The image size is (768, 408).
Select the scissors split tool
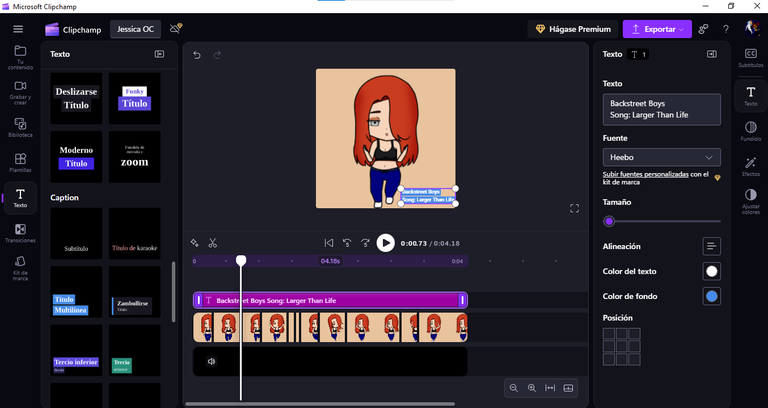(x=213, y=243)
